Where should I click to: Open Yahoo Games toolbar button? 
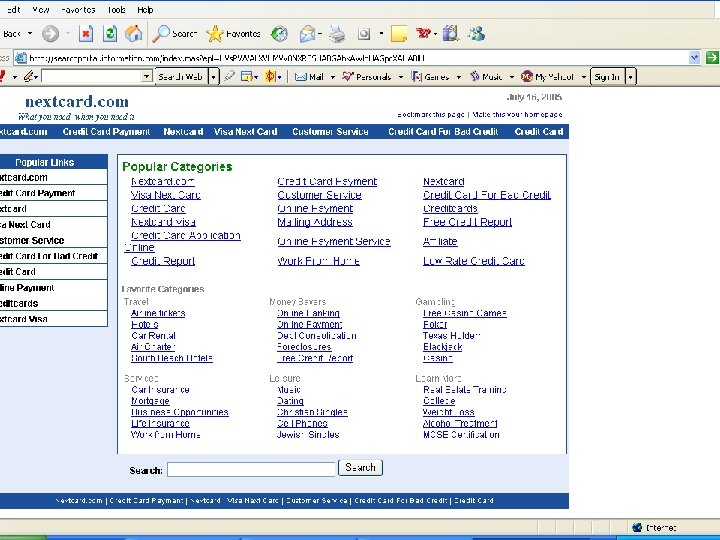pos(430,77)
